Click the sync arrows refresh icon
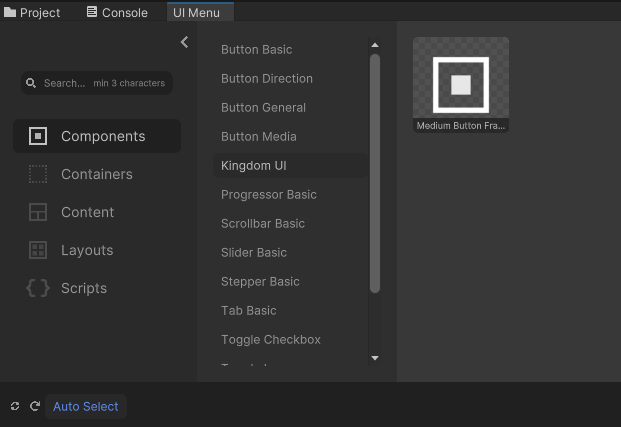 pyautogui.click(x=15, y=406)
